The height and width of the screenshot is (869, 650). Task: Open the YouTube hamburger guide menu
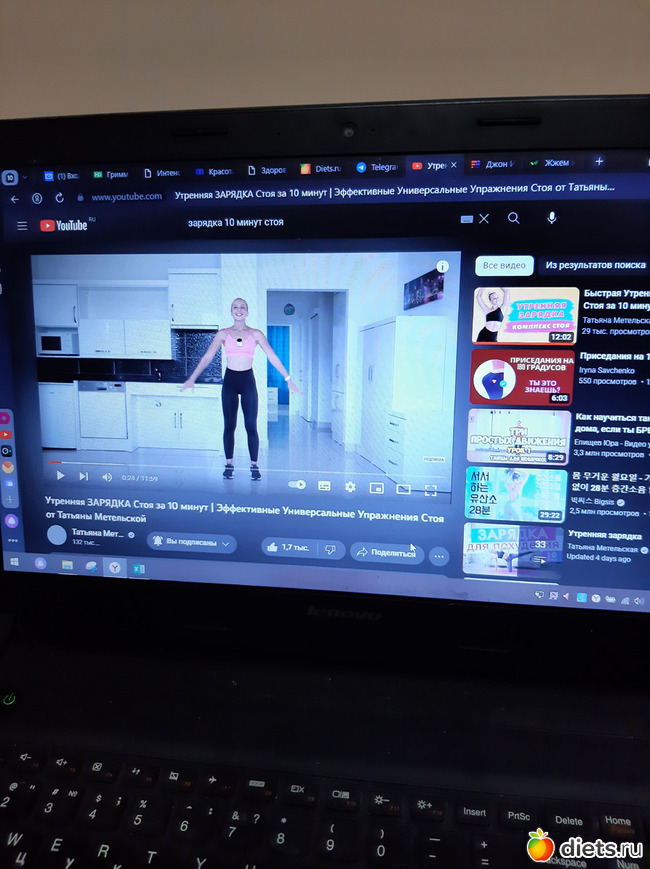(22, 225)
